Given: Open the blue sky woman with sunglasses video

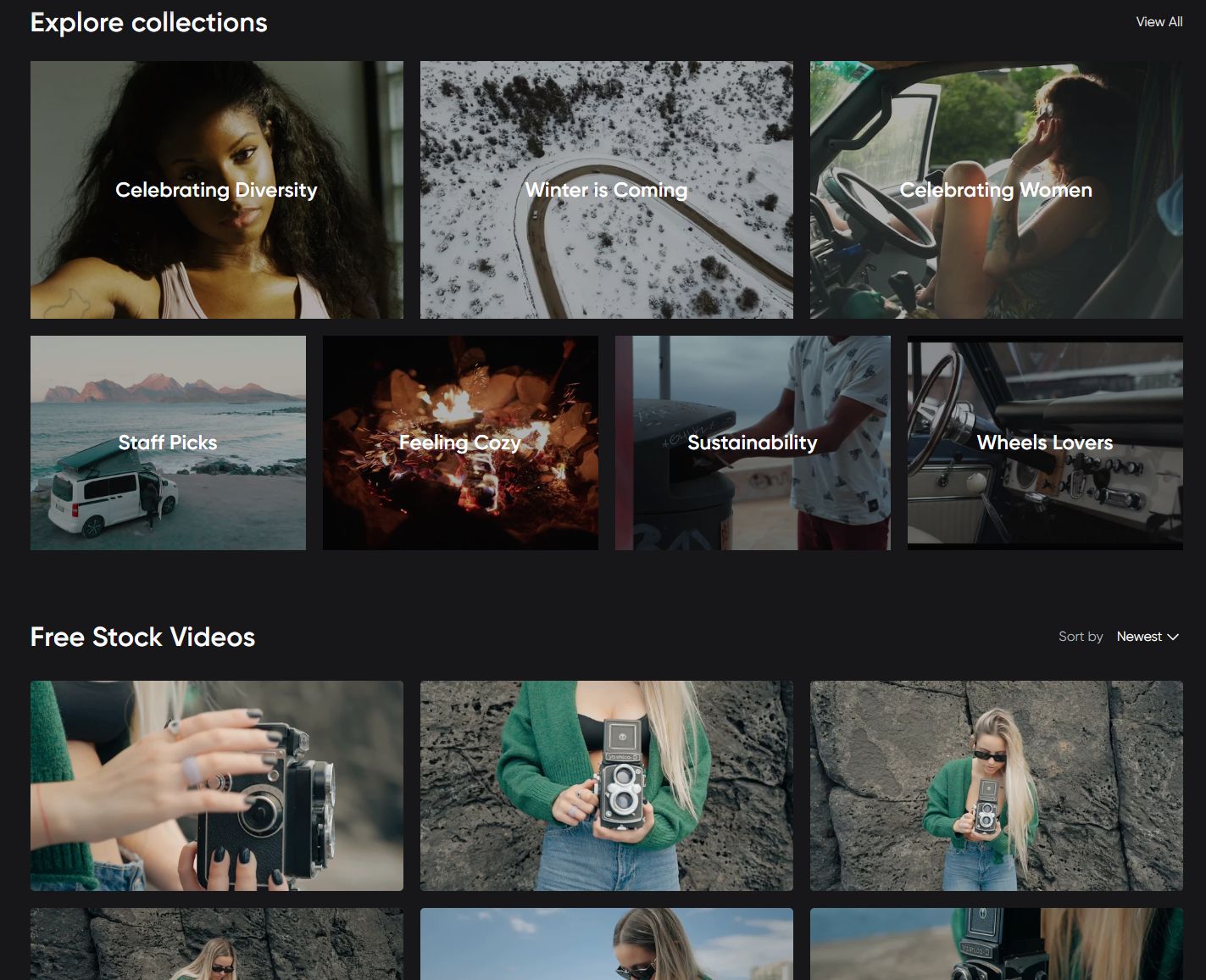Looking at the screenshot, I should click(607, 944).
